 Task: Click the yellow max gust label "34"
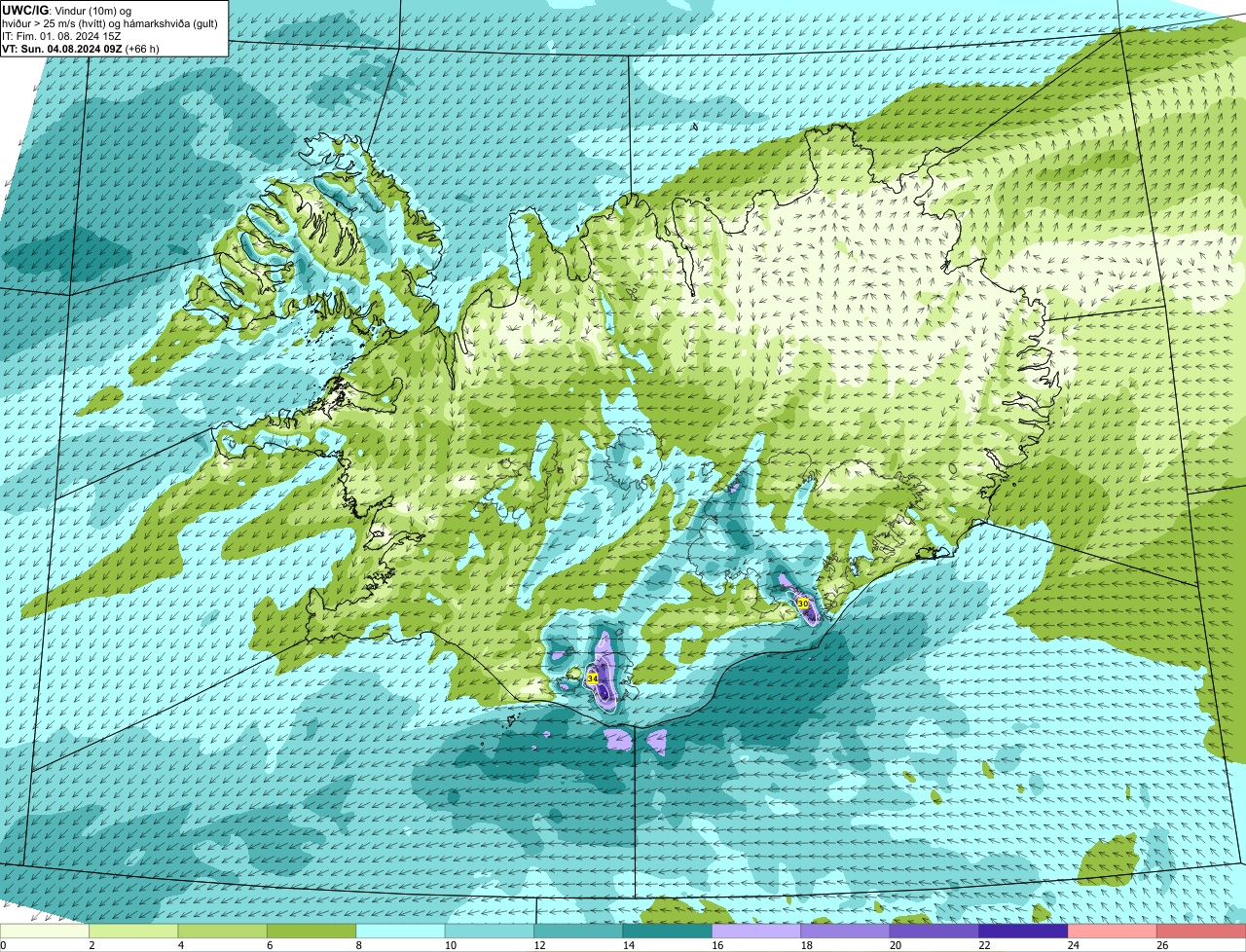point(592,678)
